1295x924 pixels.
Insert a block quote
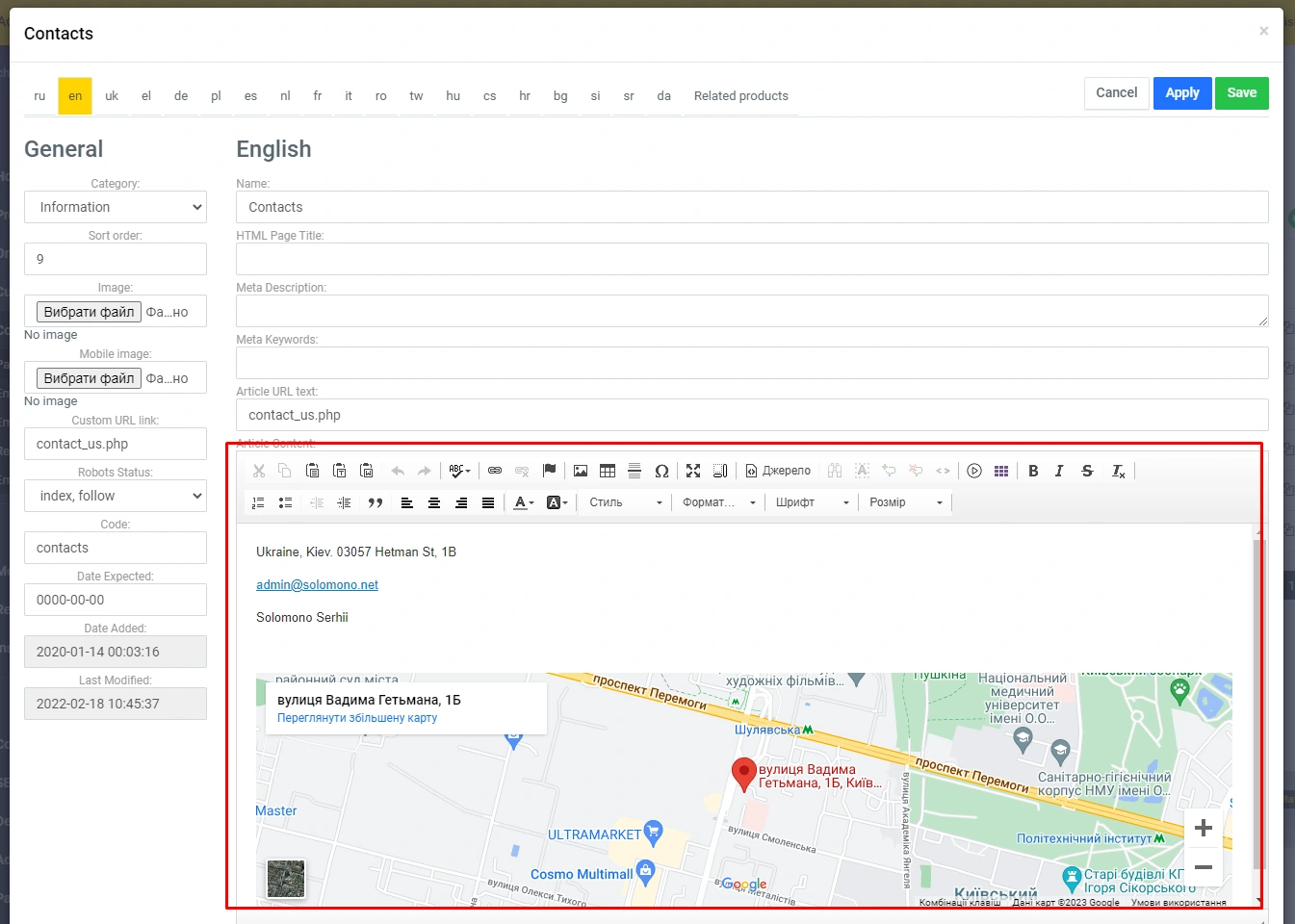[376, 502]
